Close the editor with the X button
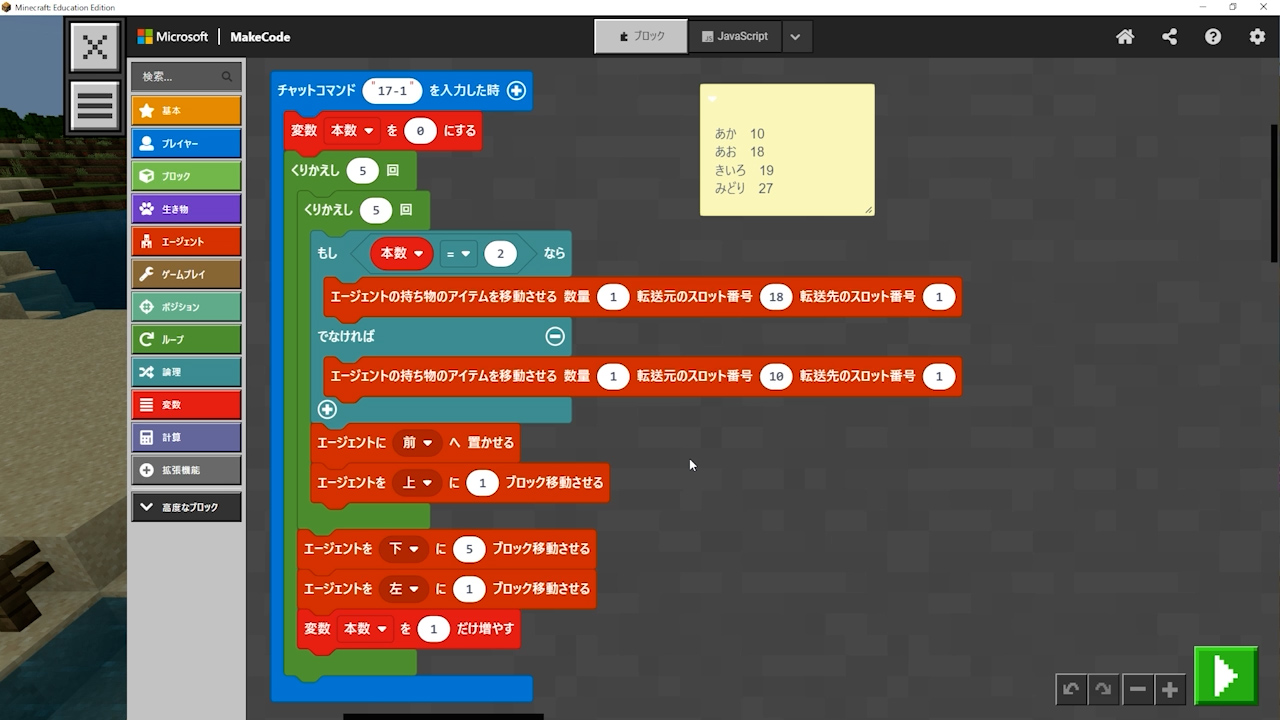 (x=95, y=47)
